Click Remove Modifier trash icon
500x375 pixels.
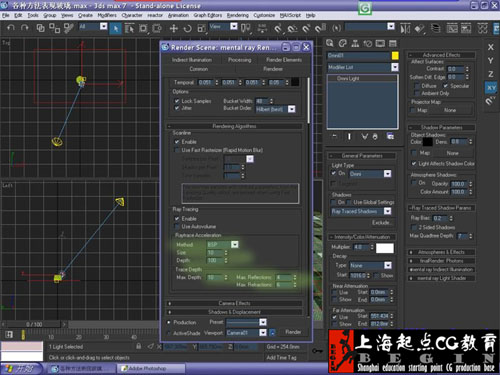tap(375, 136)
